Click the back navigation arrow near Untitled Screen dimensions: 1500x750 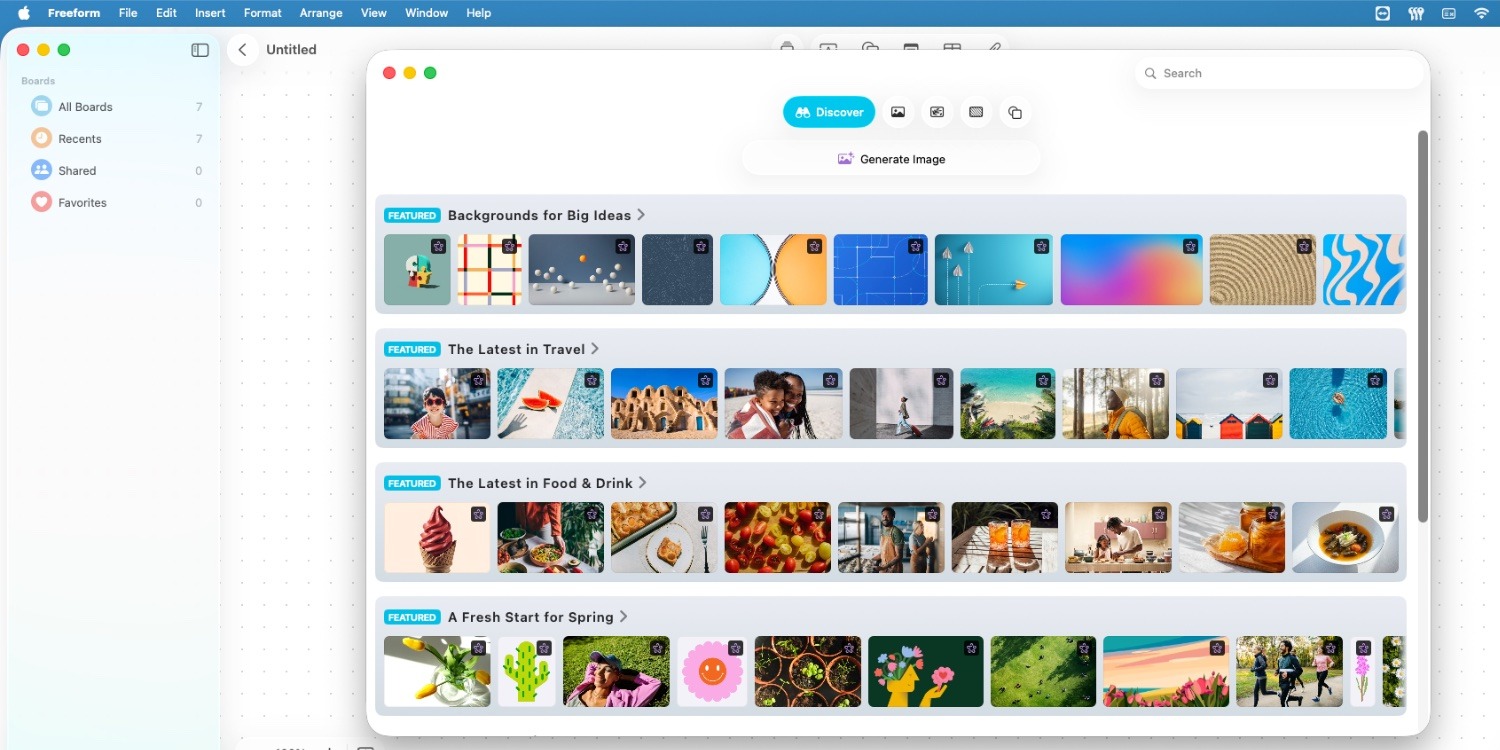pyautogui.click(x=242, y=49)
